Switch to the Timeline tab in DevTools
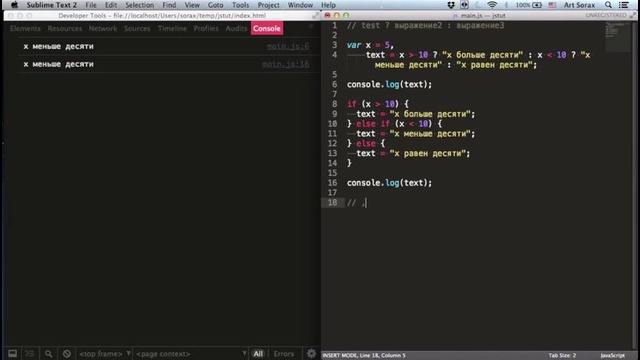The height and width of the screenshot is (360, 640). click(x=172, y=28)
